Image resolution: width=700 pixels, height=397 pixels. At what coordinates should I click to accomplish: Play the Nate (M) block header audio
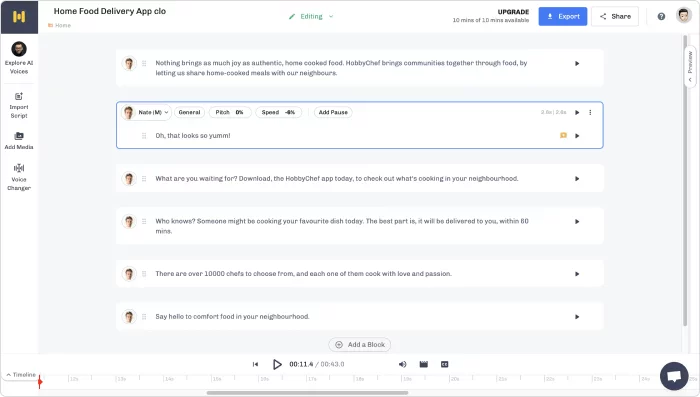pos(577,113)
